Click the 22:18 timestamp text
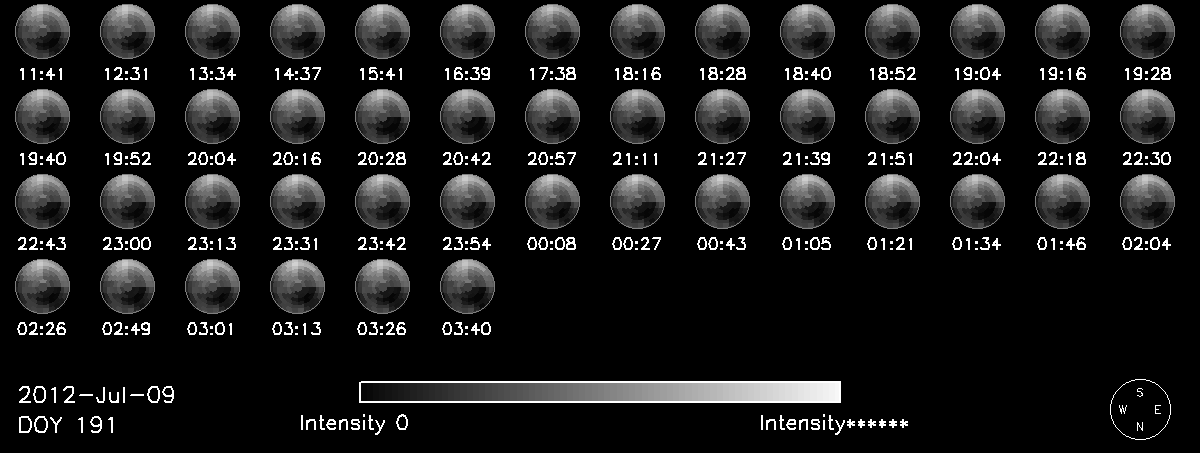 (x=1062, y=158)
